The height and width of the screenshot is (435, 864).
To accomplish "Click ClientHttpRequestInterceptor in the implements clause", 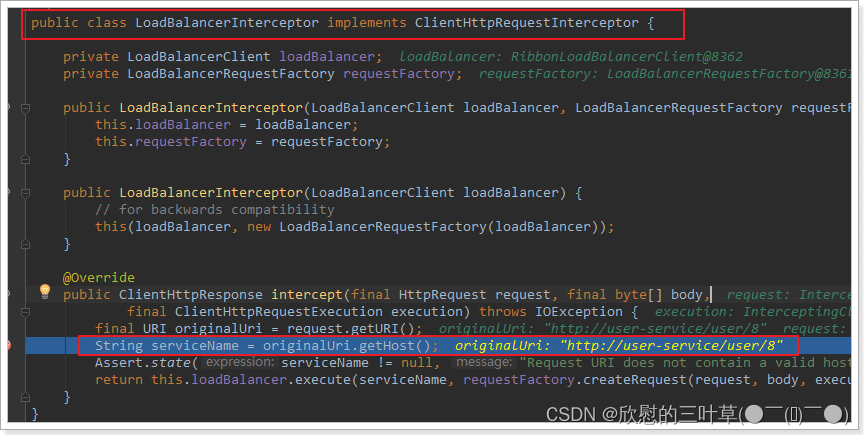I will click(x=527, y=23).
